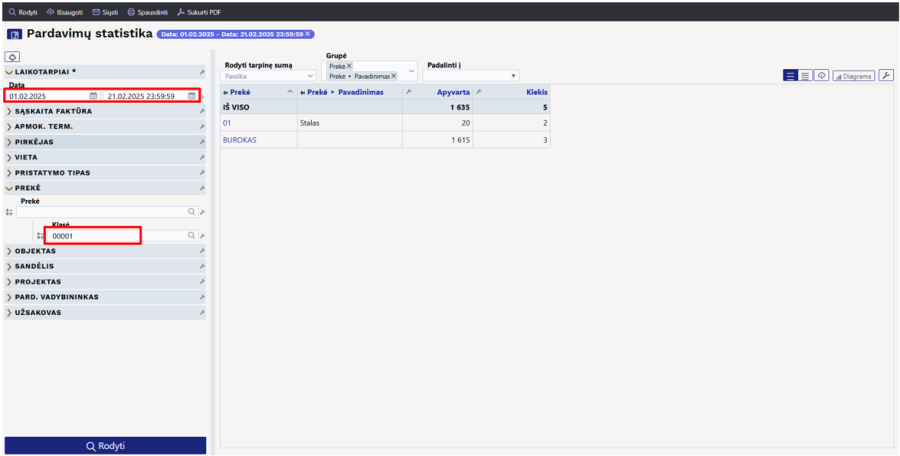Remove the date filter chip in title
The image size is (900, 456).
(308, 34)
